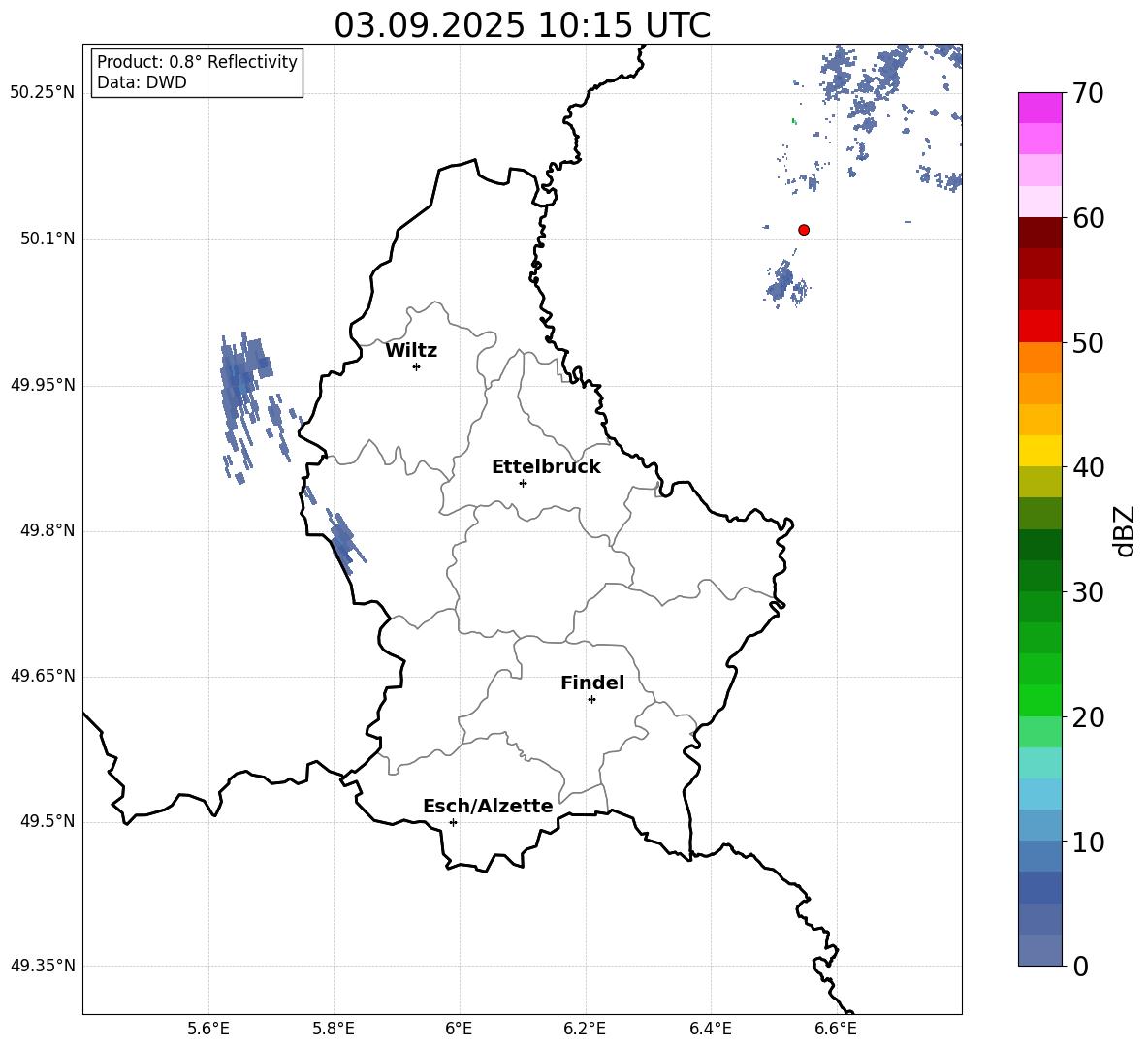Click the 50.1°N latitude label
The image size is (1148, 1048).
(x=48, y=238)
